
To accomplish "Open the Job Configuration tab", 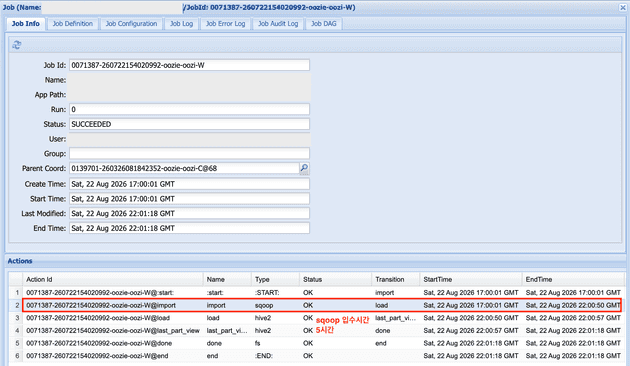I will coord(131,24).
